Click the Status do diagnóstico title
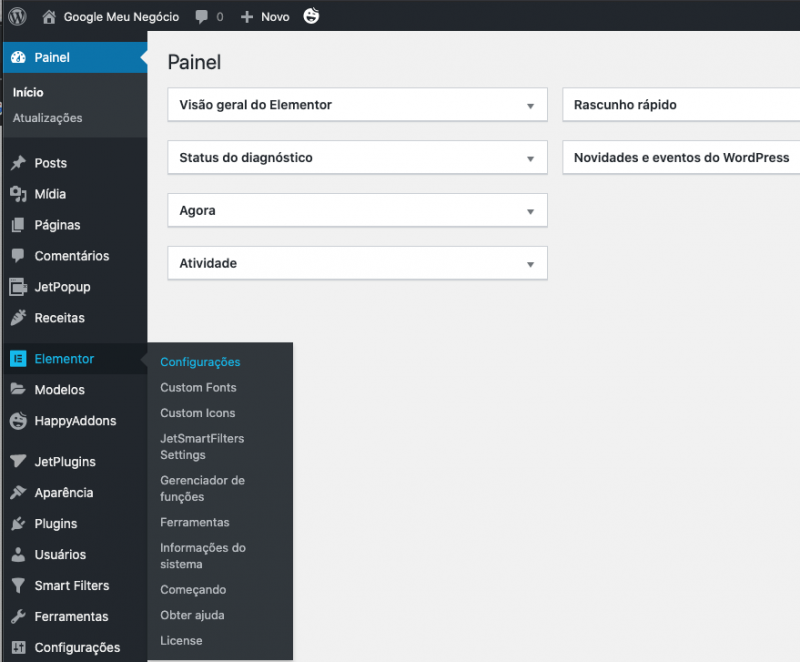This screenshot has width=800, height=662. coord(246,158)
